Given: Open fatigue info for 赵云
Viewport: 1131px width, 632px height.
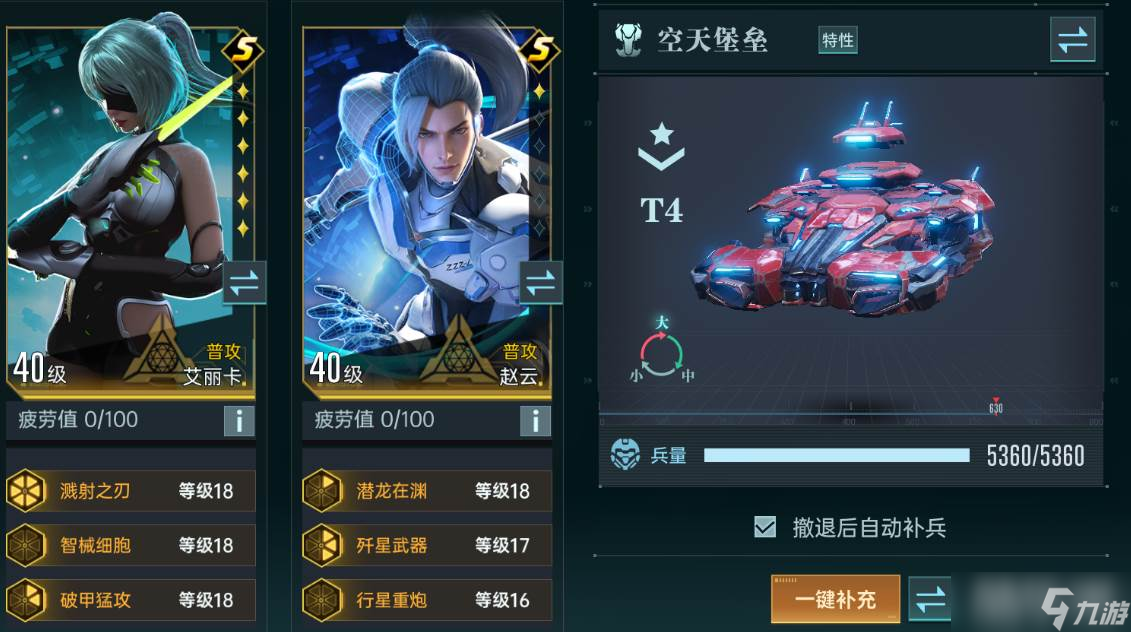Looking at the screenshot, I should [535, 421].
